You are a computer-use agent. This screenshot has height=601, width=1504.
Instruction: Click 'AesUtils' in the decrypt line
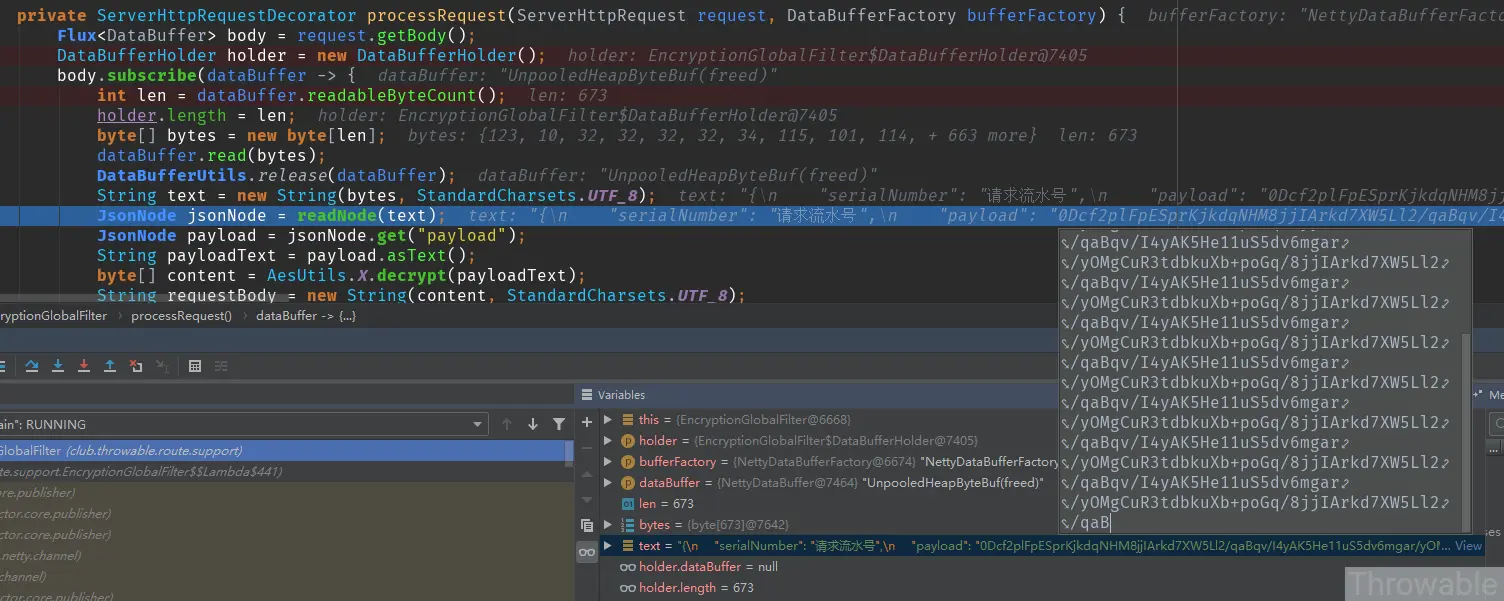(307, 275)
